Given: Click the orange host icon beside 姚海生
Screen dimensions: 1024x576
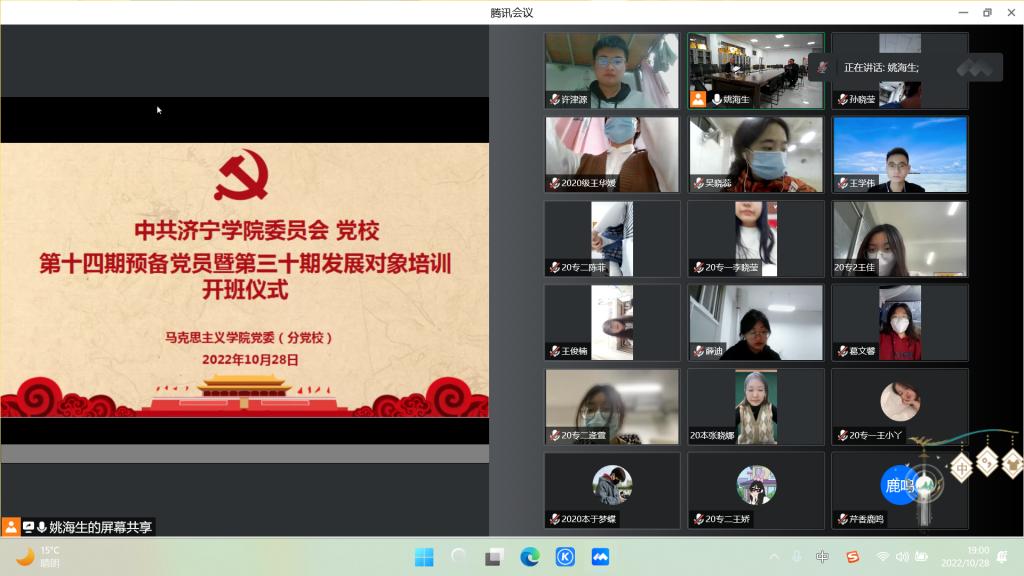Looking at the screenshot, I should pyautogui.click(x=698, y=100).
